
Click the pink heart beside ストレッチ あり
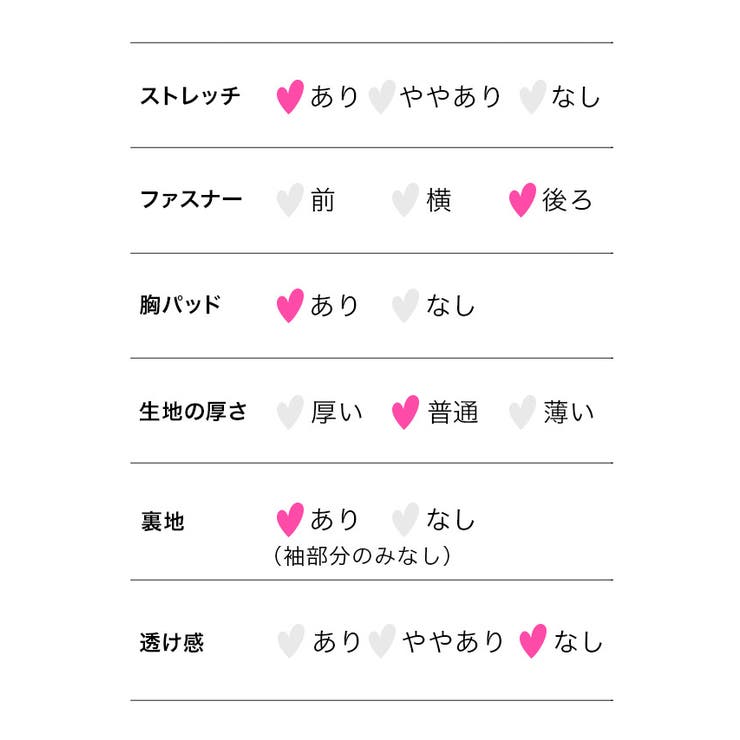pyautogui.click(x=289, y=97)
